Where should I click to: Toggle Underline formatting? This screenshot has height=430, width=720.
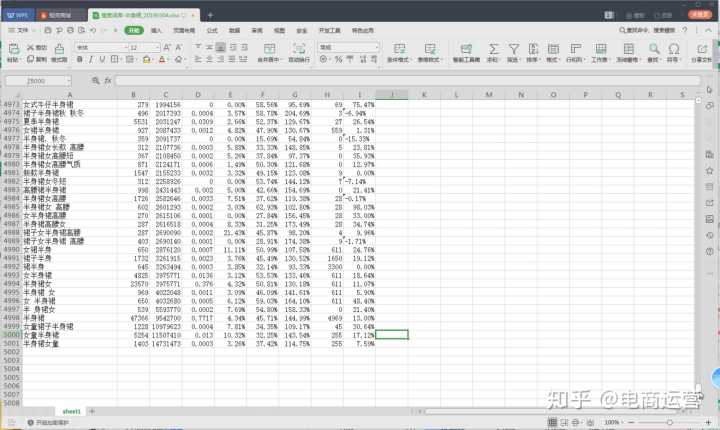point(102,59)
